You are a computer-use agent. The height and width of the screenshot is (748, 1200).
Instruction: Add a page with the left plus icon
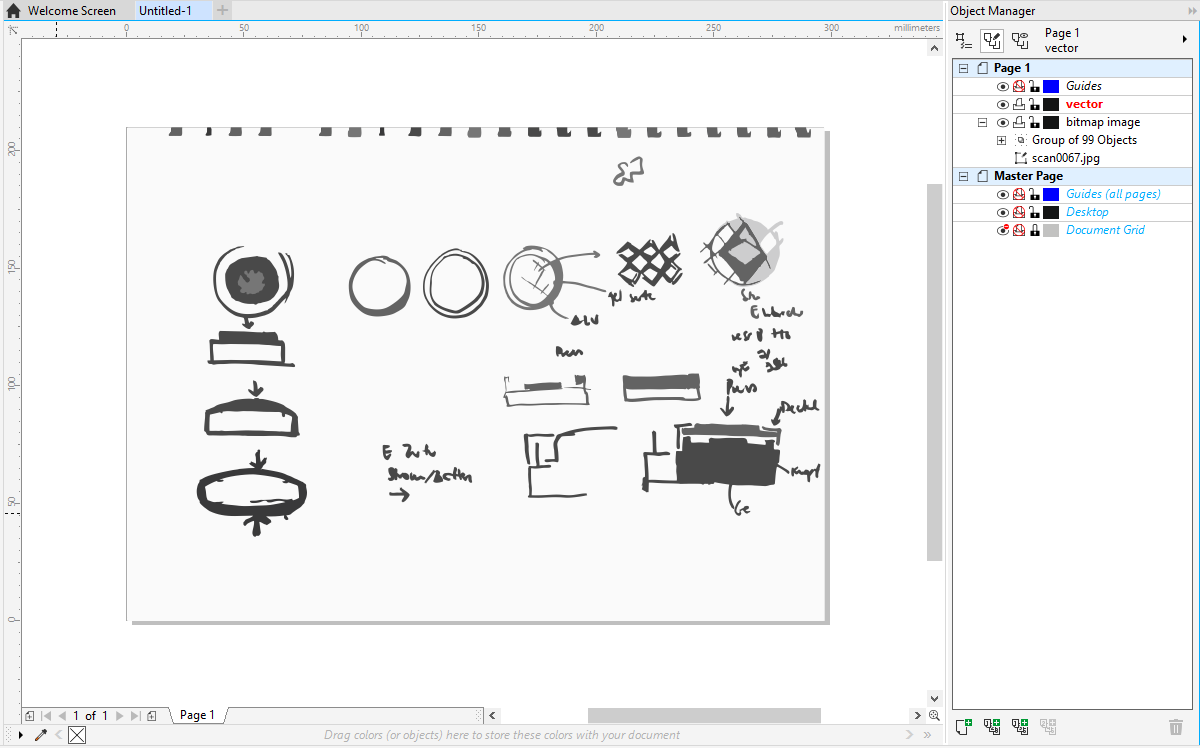click(29, 716)
